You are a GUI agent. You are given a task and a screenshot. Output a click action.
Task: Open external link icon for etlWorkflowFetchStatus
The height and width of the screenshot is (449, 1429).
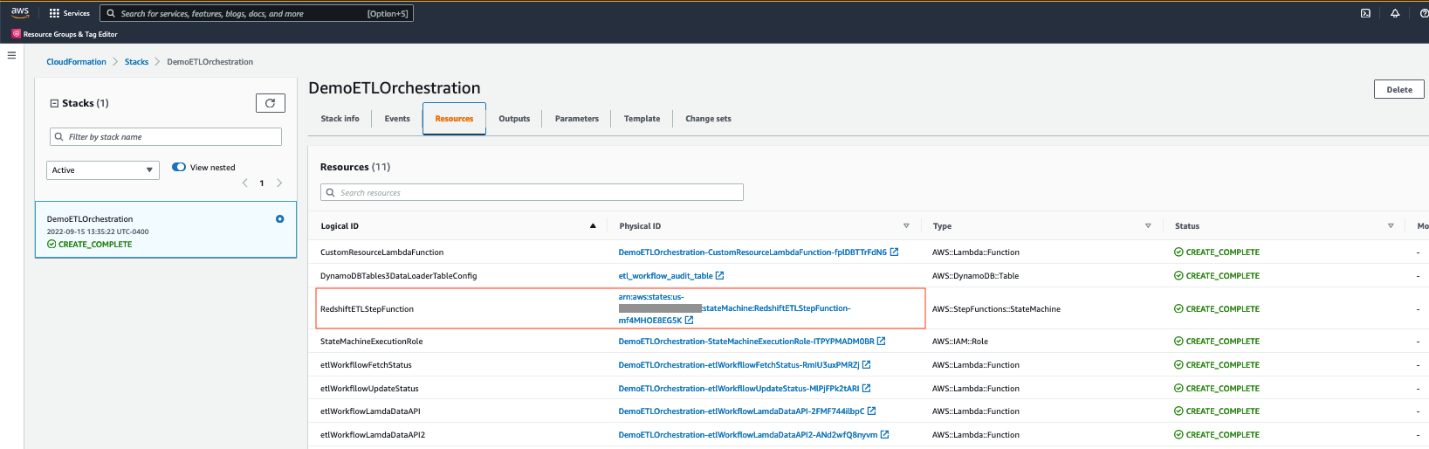coord(866,365)
